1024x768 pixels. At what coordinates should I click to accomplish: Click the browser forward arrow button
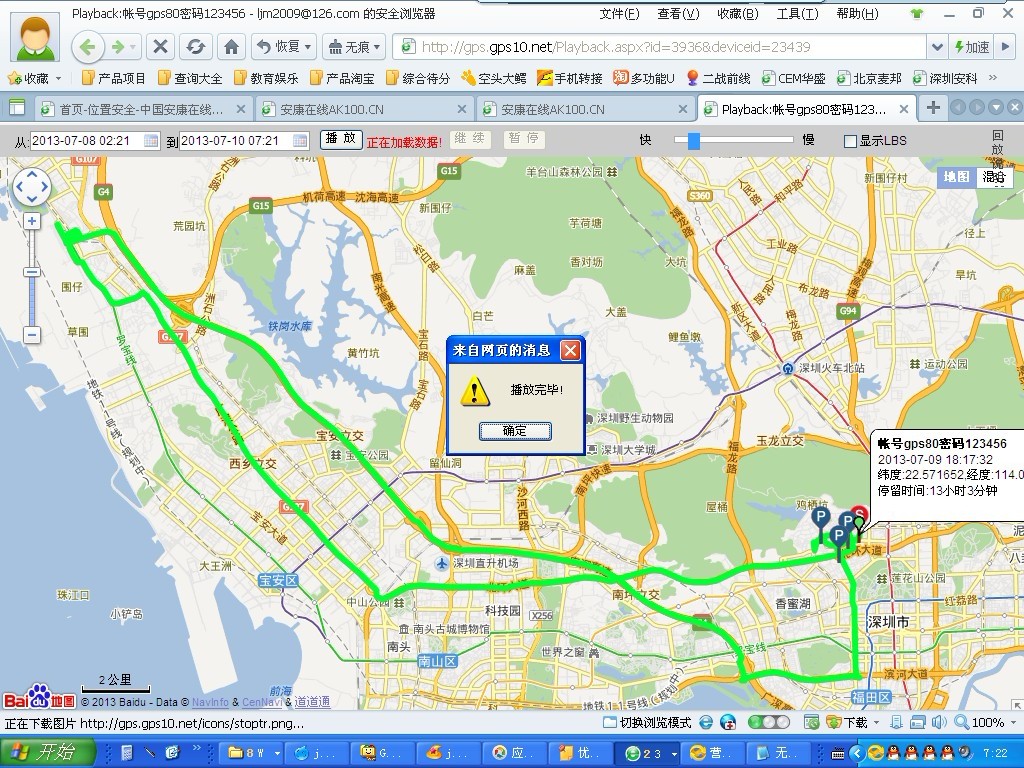118,47
